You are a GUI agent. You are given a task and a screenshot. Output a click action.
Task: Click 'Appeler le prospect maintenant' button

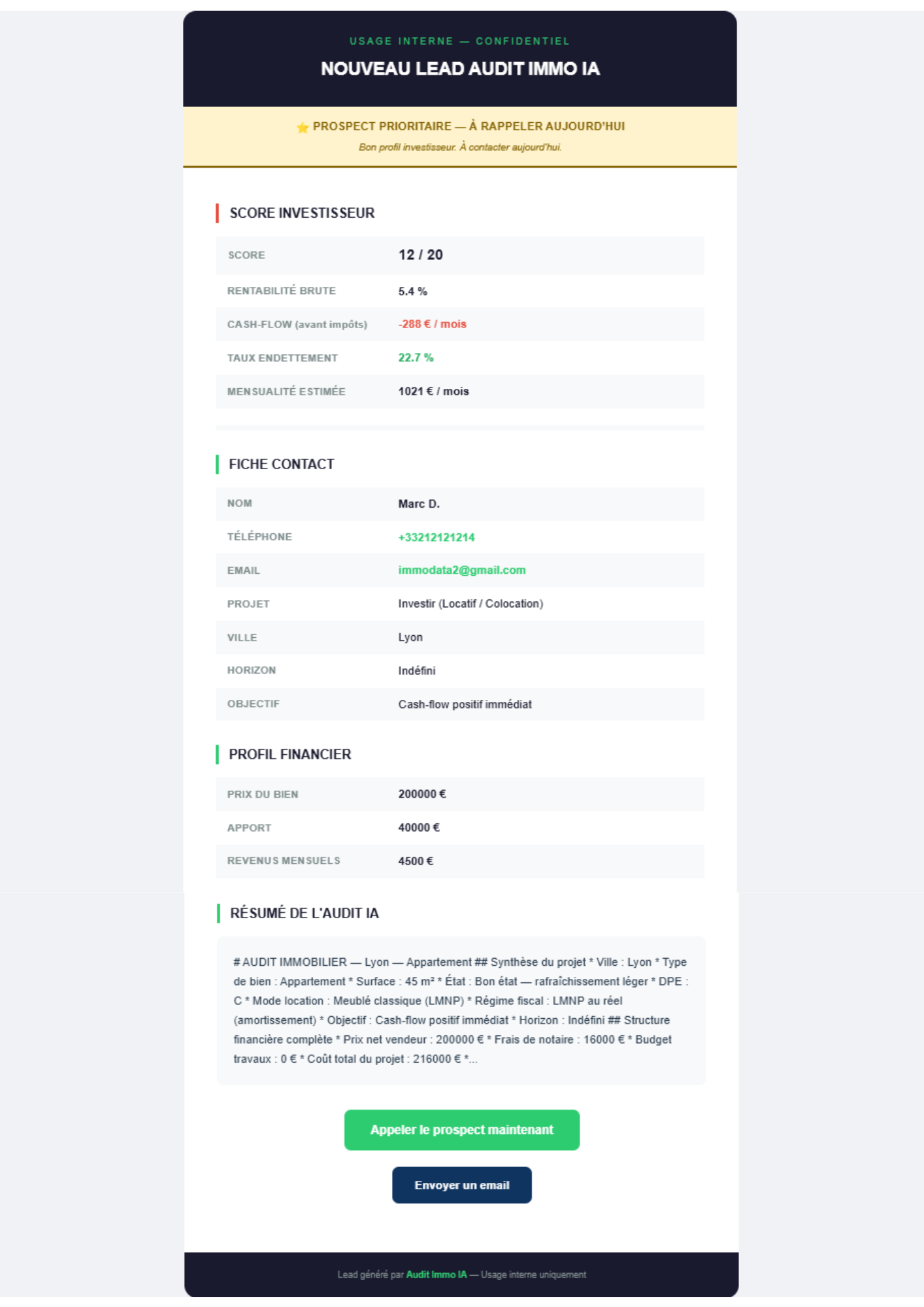[x=461, y=1129]
